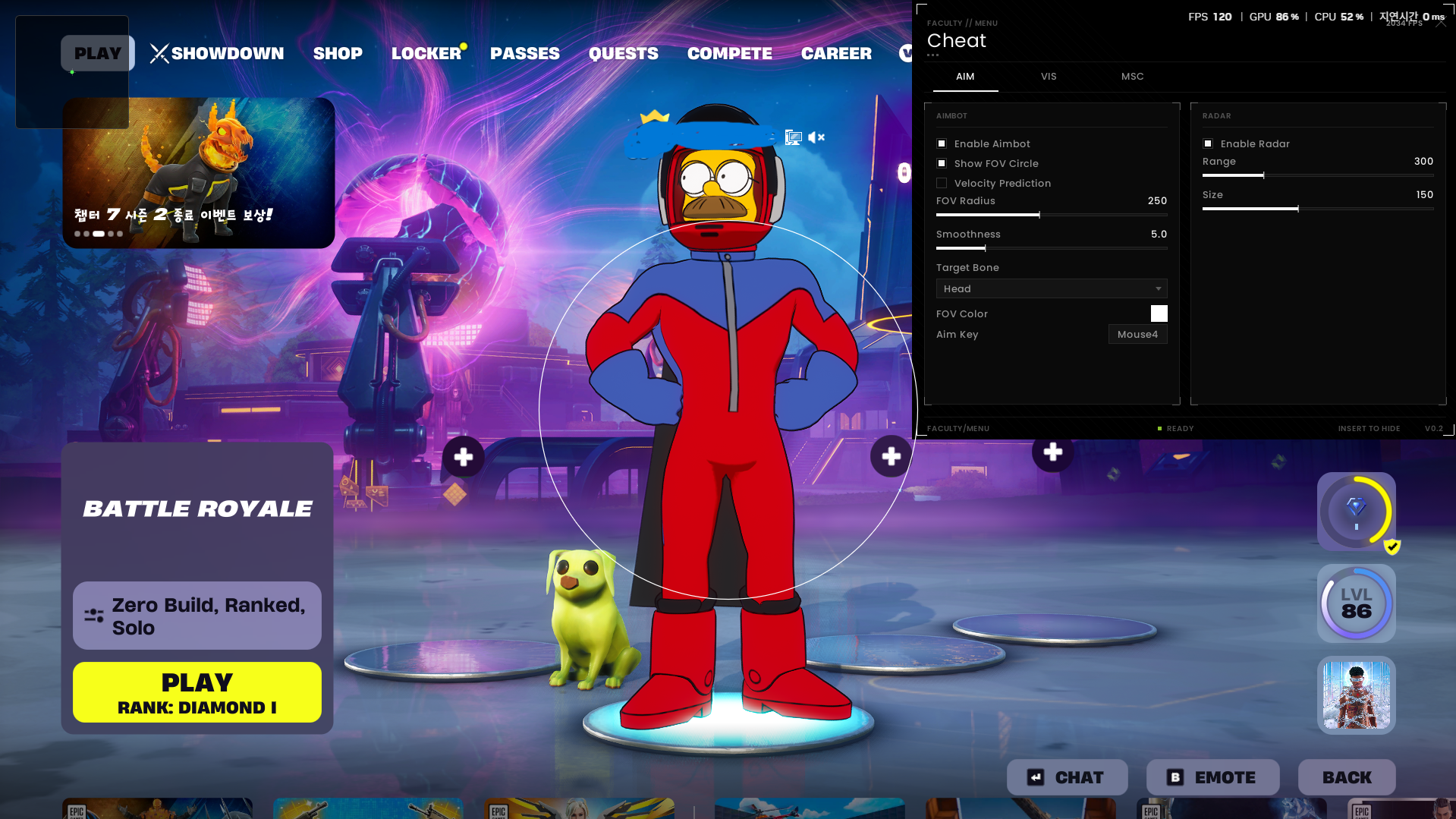Open the LOCKER tab
Image resolution: width=1456 pixels, height=819 pixels.
point(426,53)
